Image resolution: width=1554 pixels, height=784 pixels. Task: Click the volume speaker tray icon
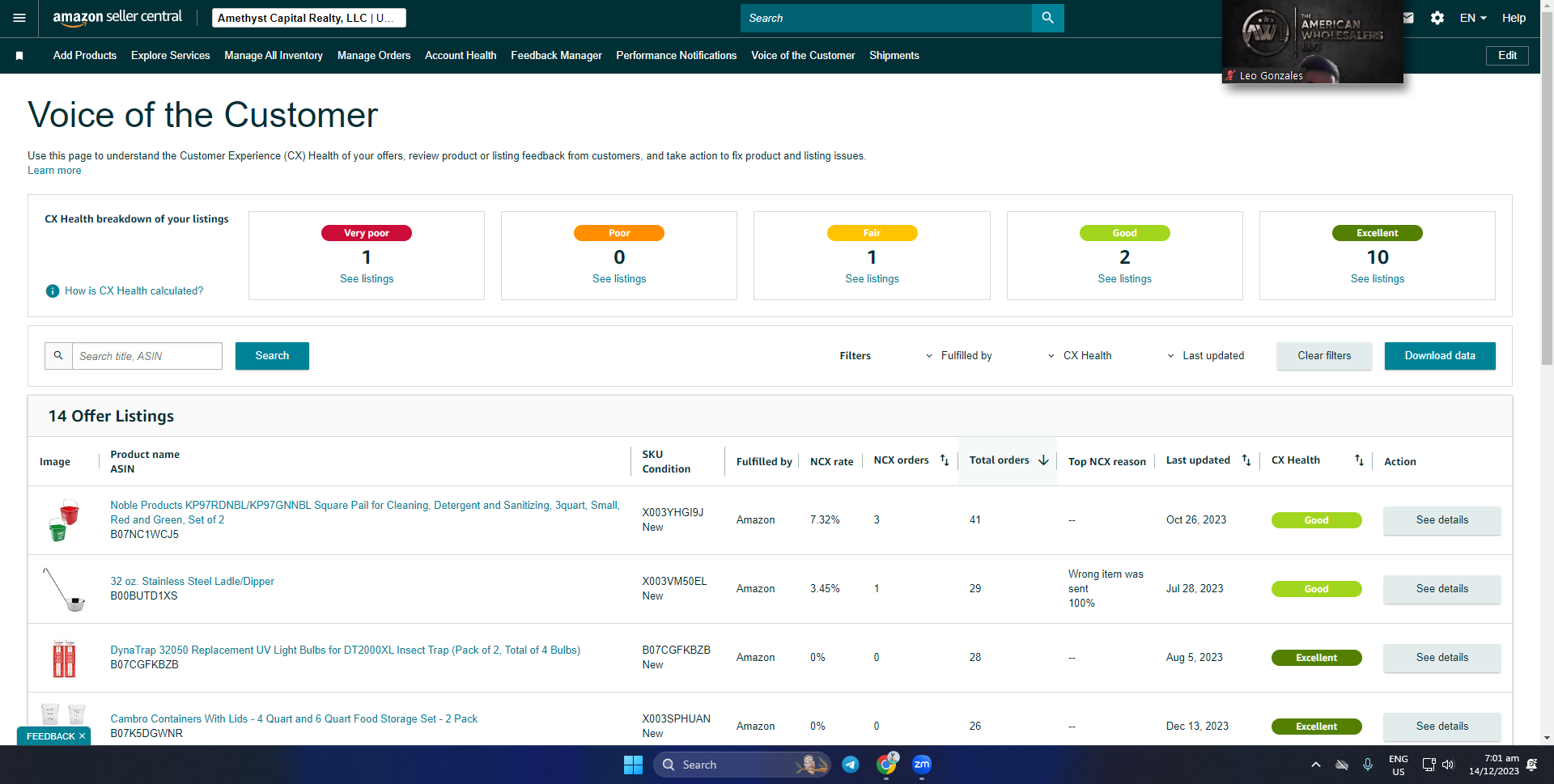(1448, 765)
